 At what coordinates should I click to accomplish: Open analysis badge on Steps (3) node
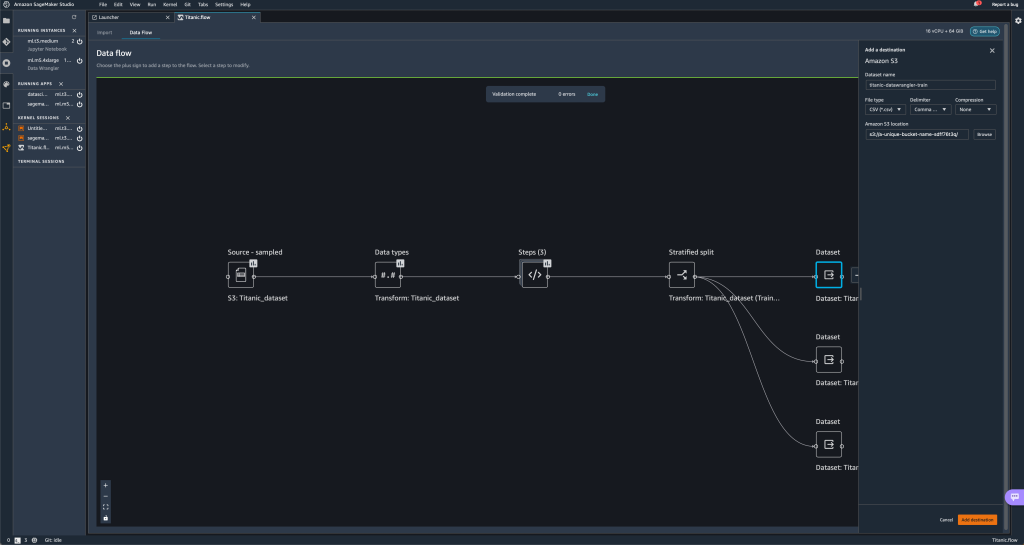pos(547,263)
